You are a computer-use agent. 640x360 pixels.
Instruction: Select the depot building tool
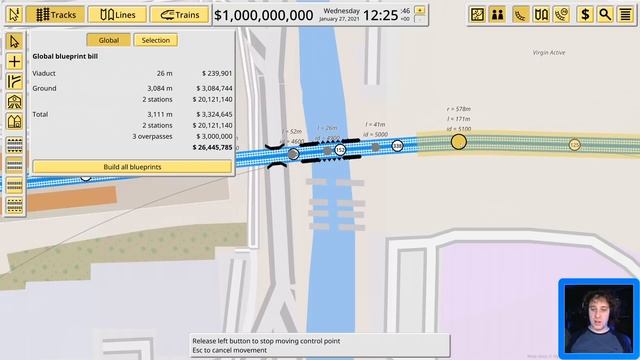tap(14, 121)
